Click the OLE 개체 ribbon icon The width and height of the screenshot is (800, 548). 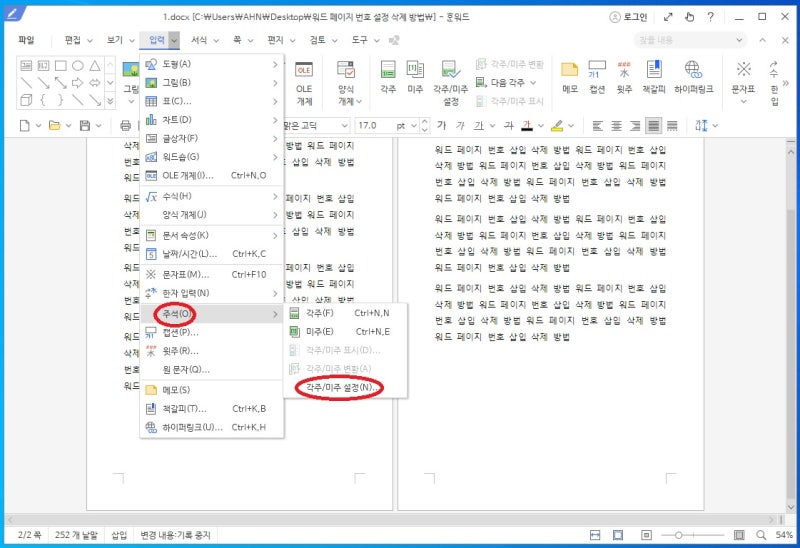(304, 83)
